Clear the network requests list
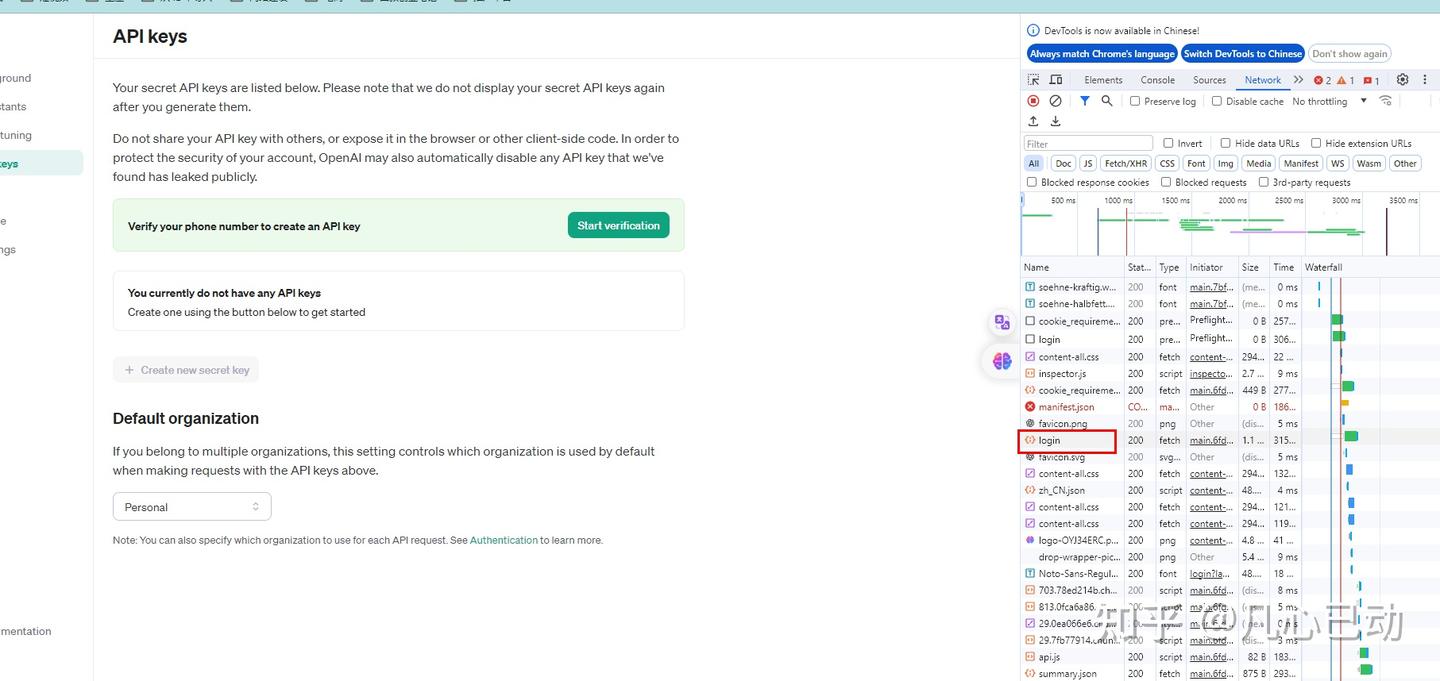This screenshot has height=681, width=1440. click(x=1056, y=100)
